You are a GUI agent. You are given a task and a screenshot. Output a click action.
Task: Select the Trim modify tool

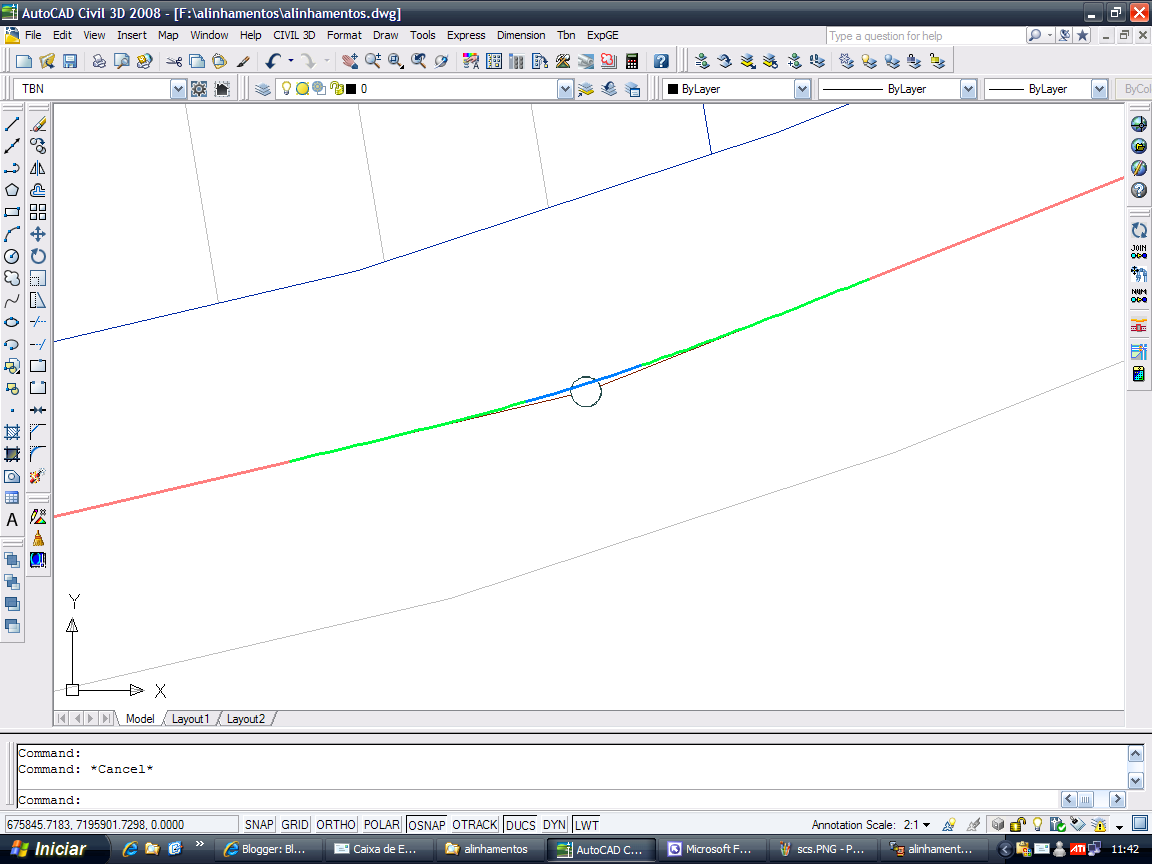(38, 322)
